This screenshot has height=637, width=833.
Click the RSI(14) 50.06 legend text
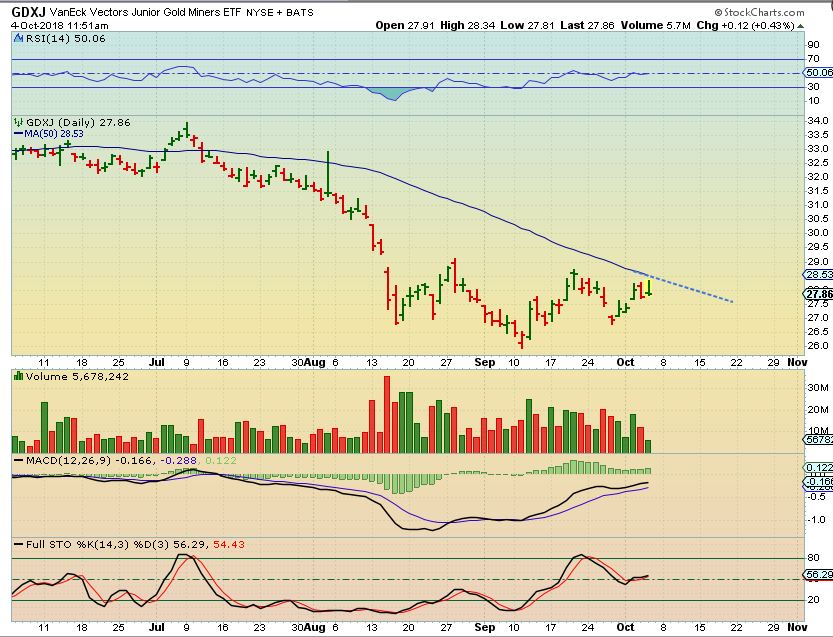(x=65, y=38)
